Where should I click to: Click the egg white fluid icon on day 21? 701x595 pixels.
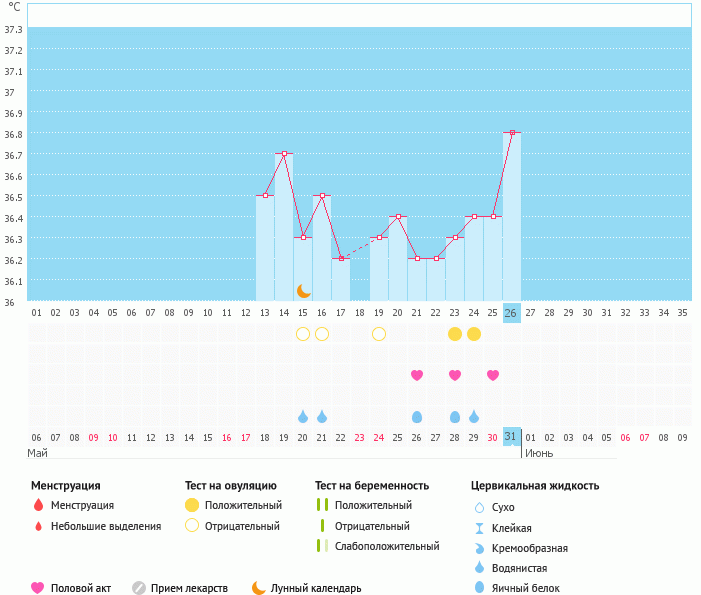[417, 416]
